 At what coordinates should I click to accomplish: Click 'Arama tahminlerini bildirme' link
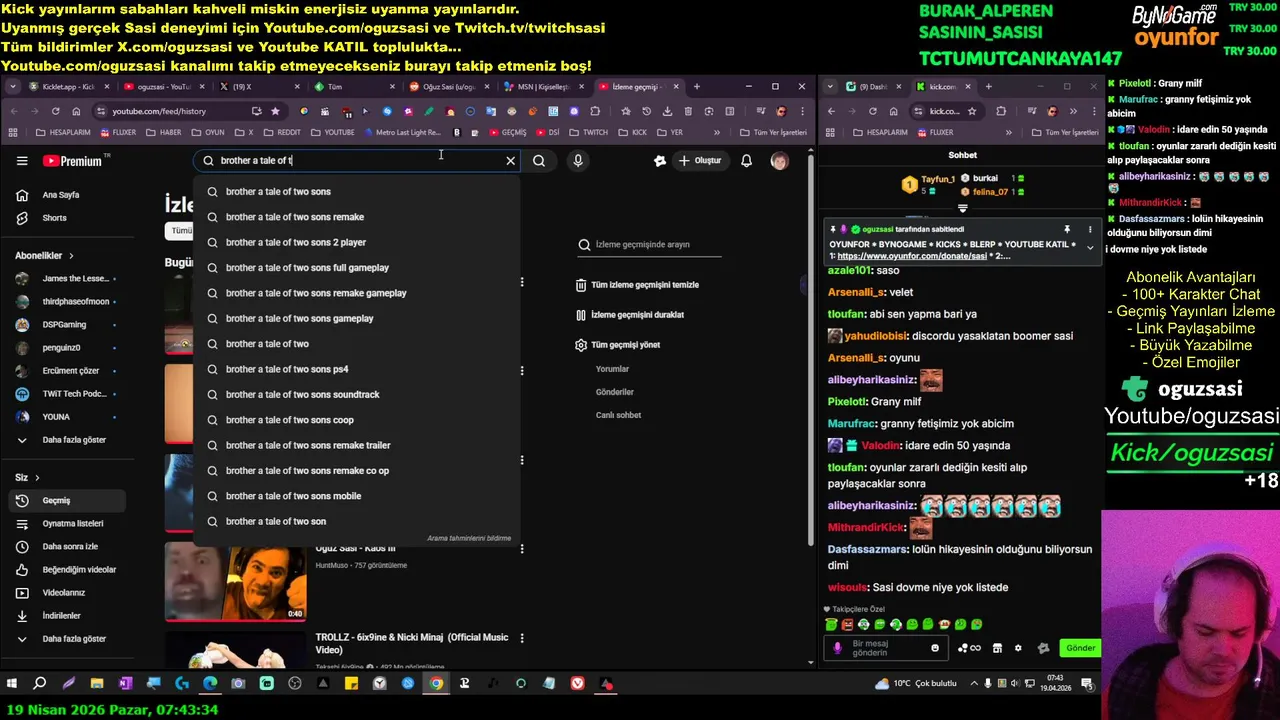[469, 538]
